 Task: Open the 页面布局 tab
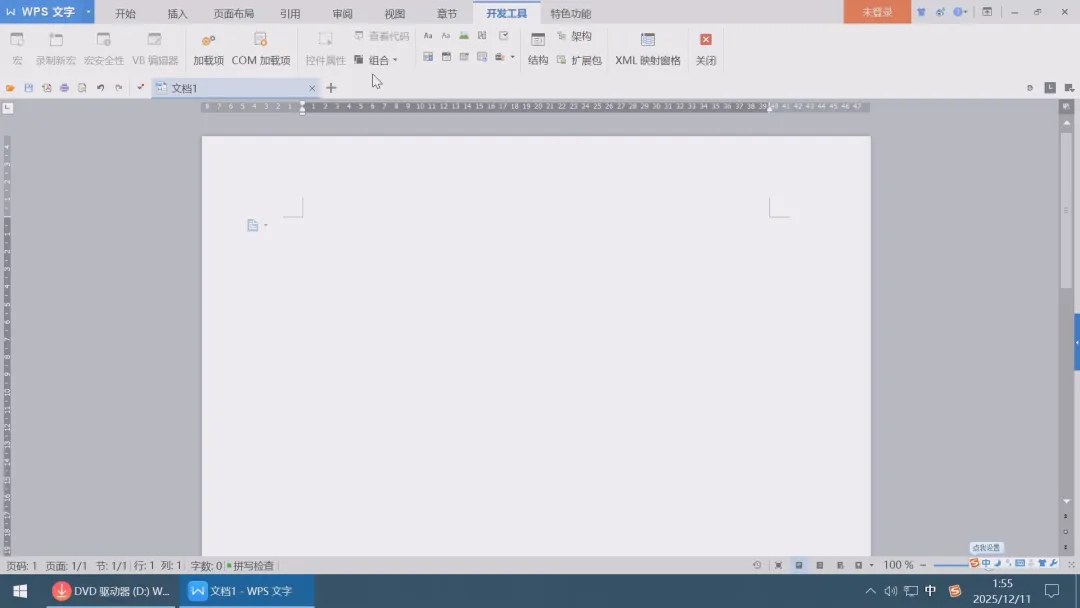pos(233,13)
